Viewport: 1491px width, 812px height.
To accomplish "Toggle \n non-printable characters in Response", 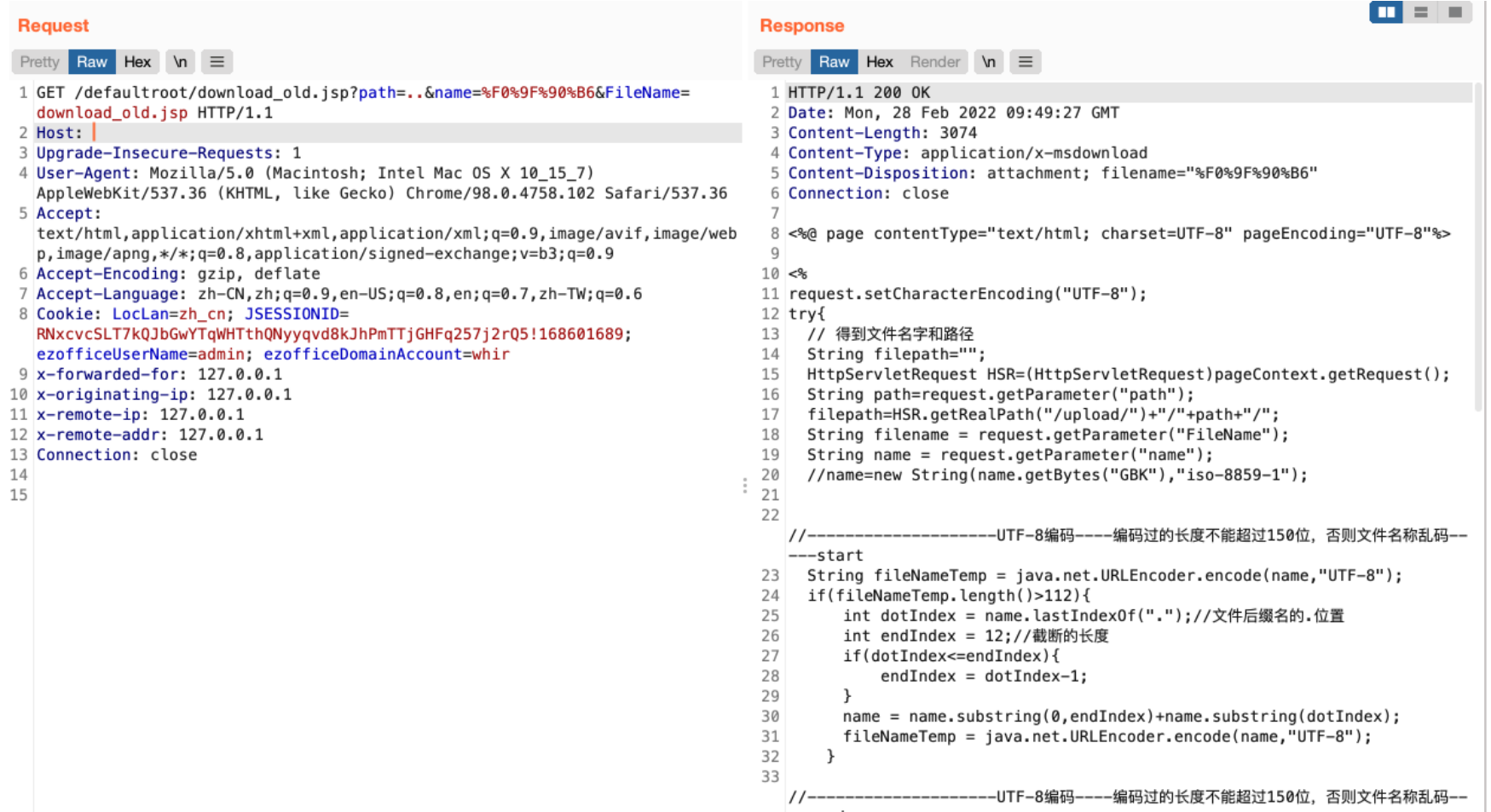I will tap(988, 61).
